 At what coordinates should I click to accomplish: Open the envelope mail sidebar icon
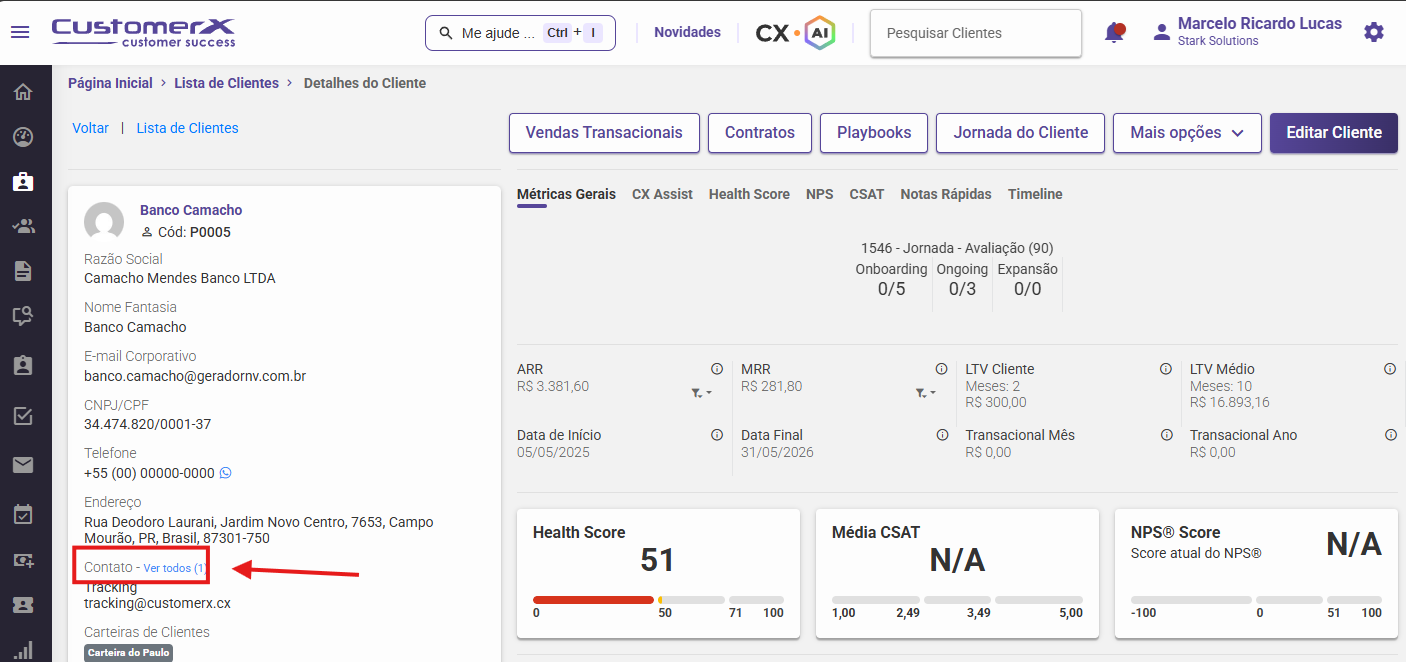[x=23, y=465]
